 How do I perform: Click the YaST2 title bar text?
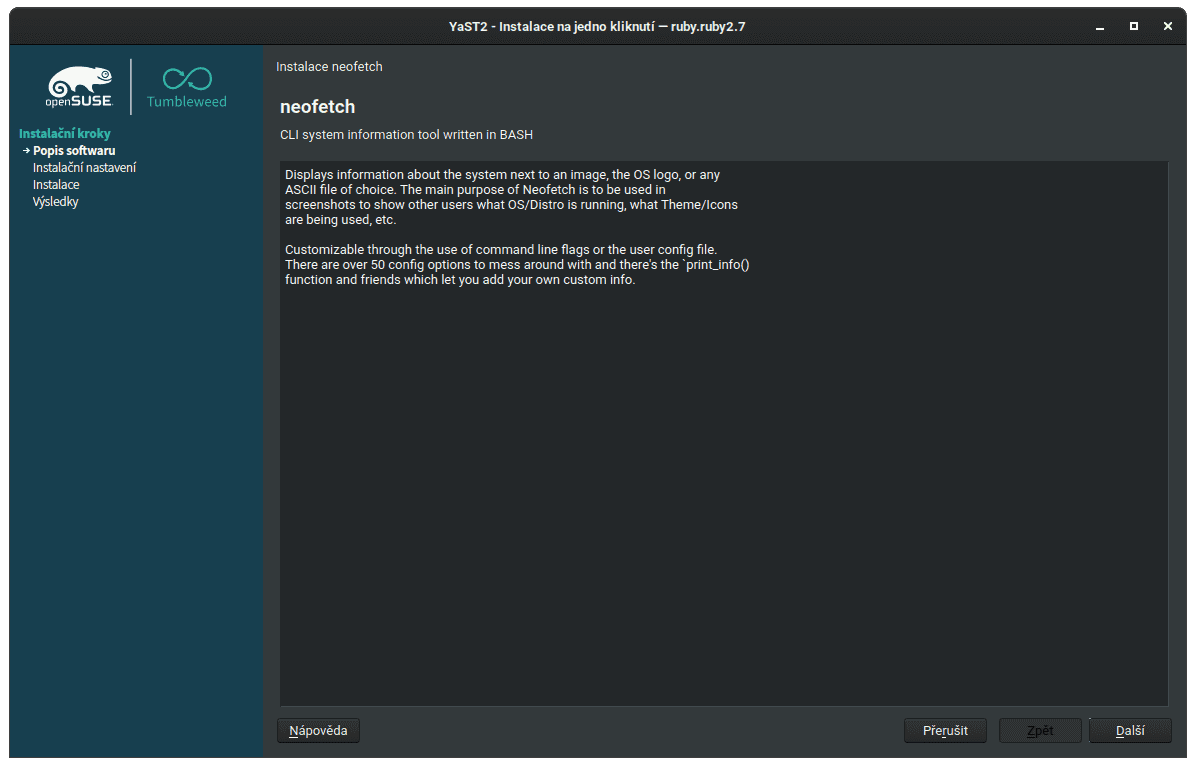click(598, 26)
